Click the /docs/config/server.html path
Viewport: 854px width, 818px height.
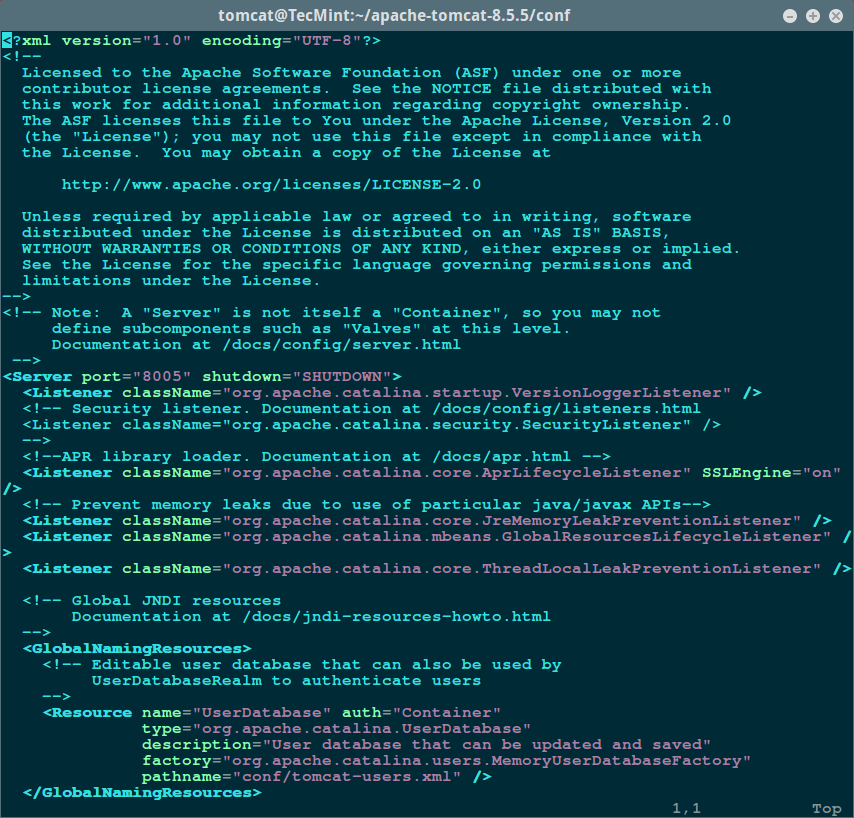coord(341,345)
